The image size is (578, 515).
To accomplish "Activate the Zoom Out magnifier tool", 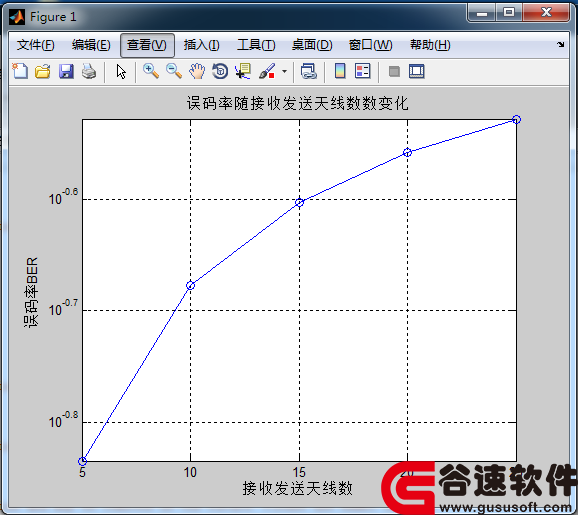I will coord(174,71).
